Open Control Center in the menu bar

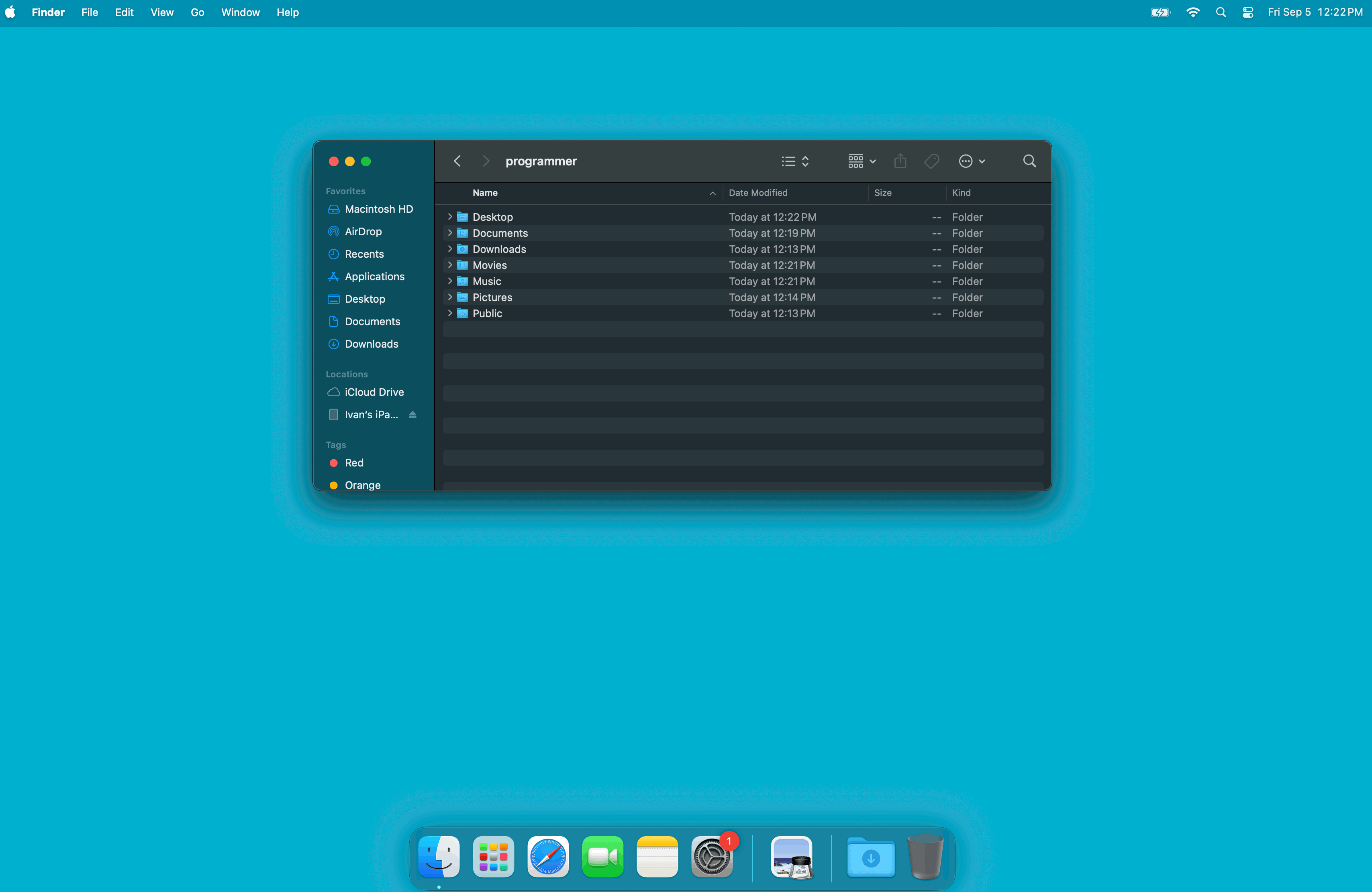(x=1247, y=12)
